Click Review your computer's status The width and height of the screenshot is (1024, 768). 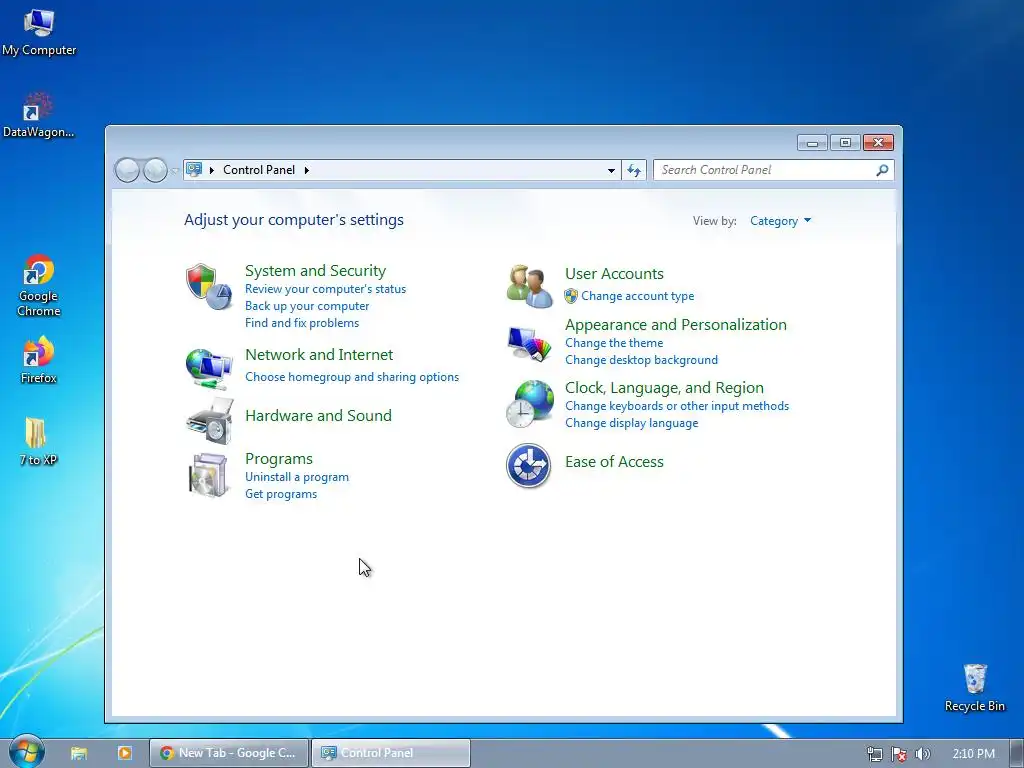(x=325, y=289)
